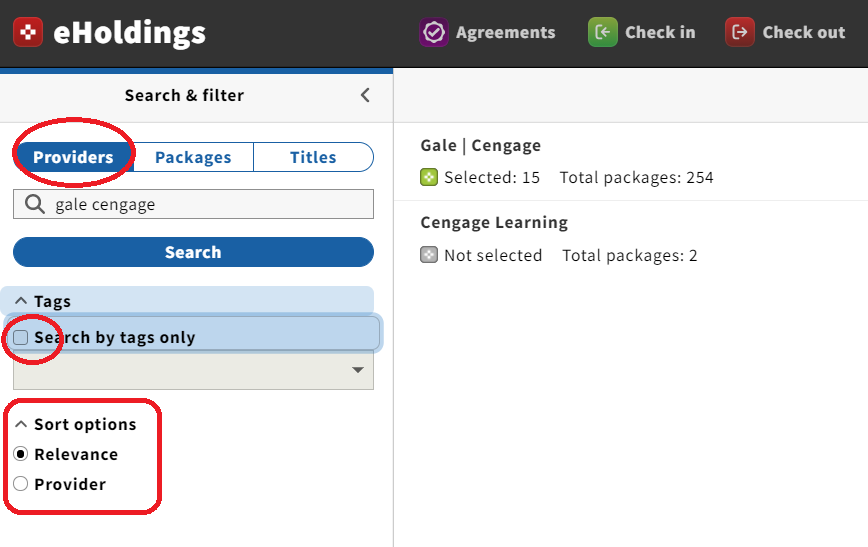Select the Provider sort option
This screenshot has height=547, width=868.
20,484
